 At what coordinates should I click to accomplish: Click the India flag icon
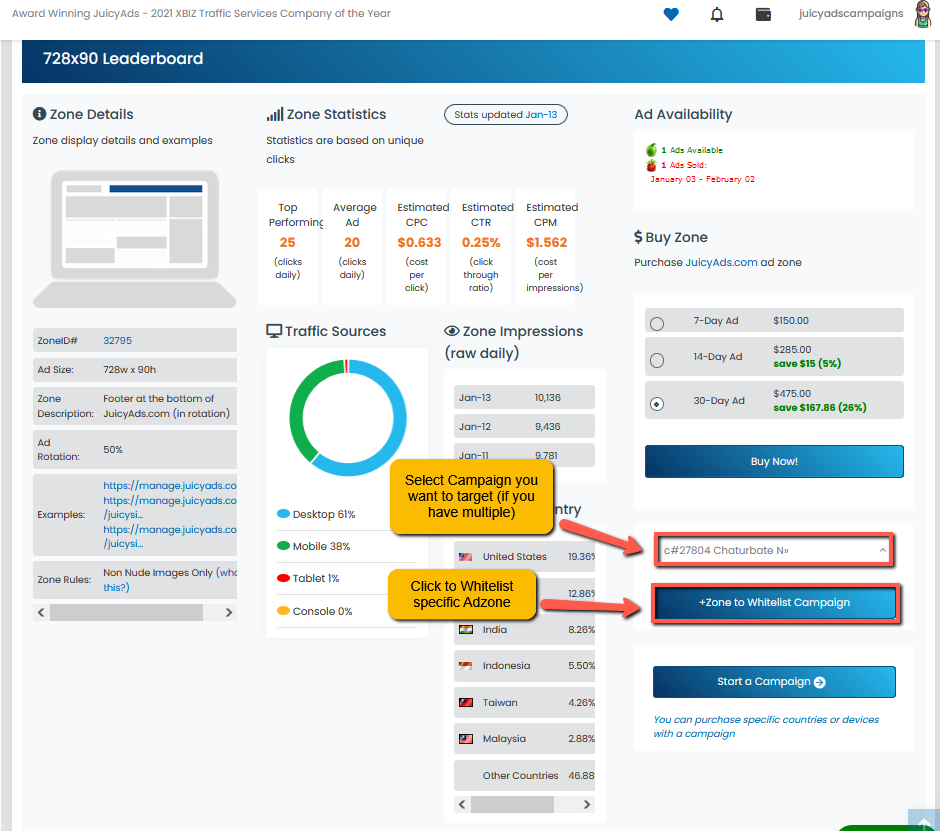[x=466, y=630]
